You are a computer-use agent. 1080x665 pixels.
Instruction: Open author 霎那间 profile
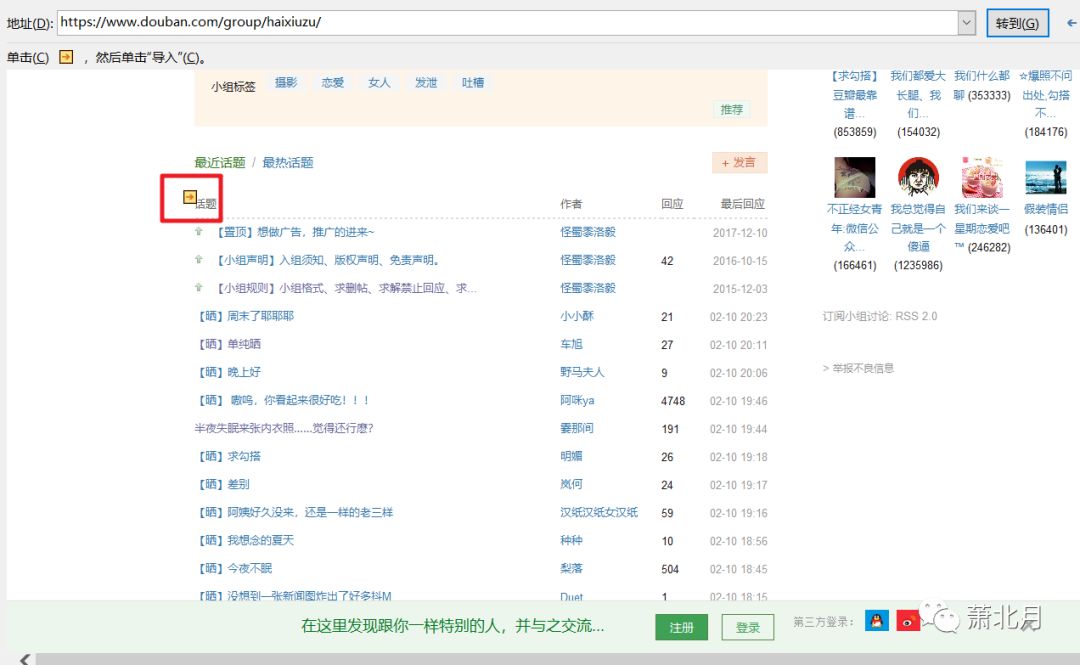pos(577,428)
